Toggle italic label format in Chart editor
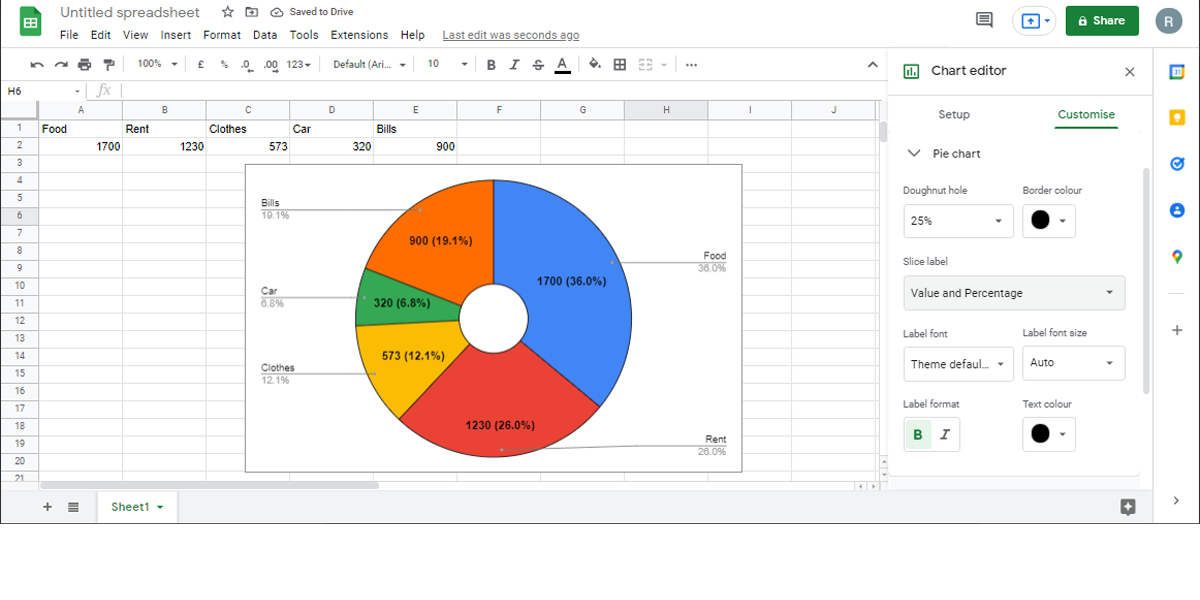 945,435
